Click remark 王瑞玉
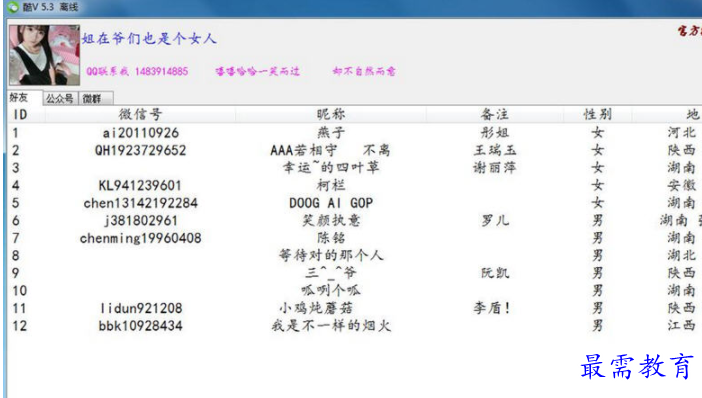 (495, 150)
